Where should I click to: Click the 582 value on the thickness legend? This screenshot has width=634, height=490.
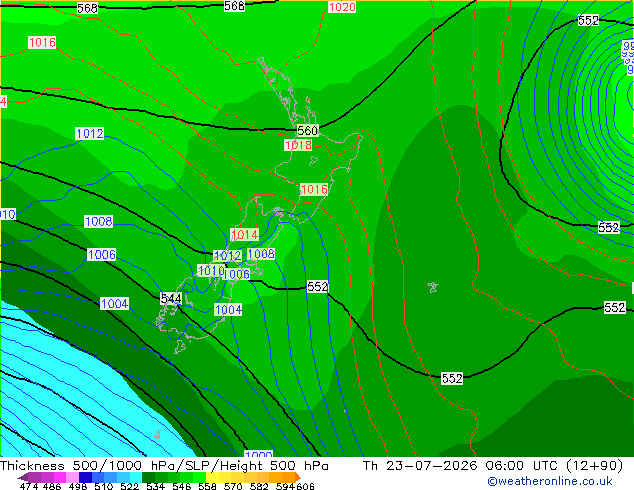[259, 486]
